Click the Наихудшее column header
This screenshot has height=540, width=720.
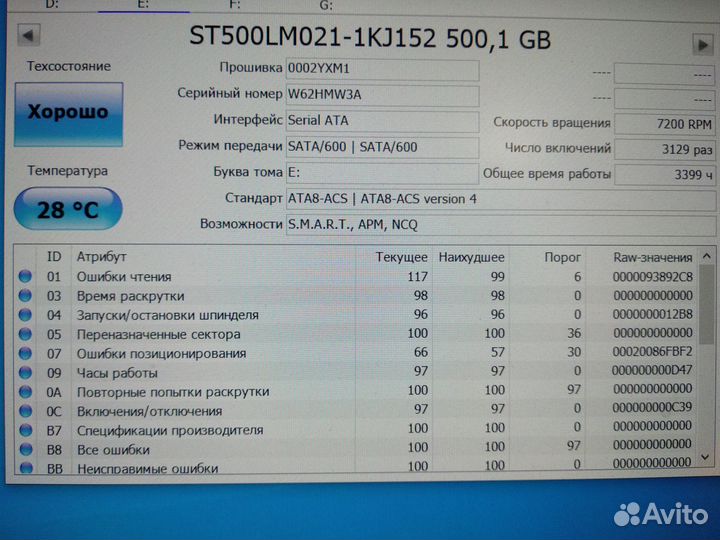(x=472, y=257)
